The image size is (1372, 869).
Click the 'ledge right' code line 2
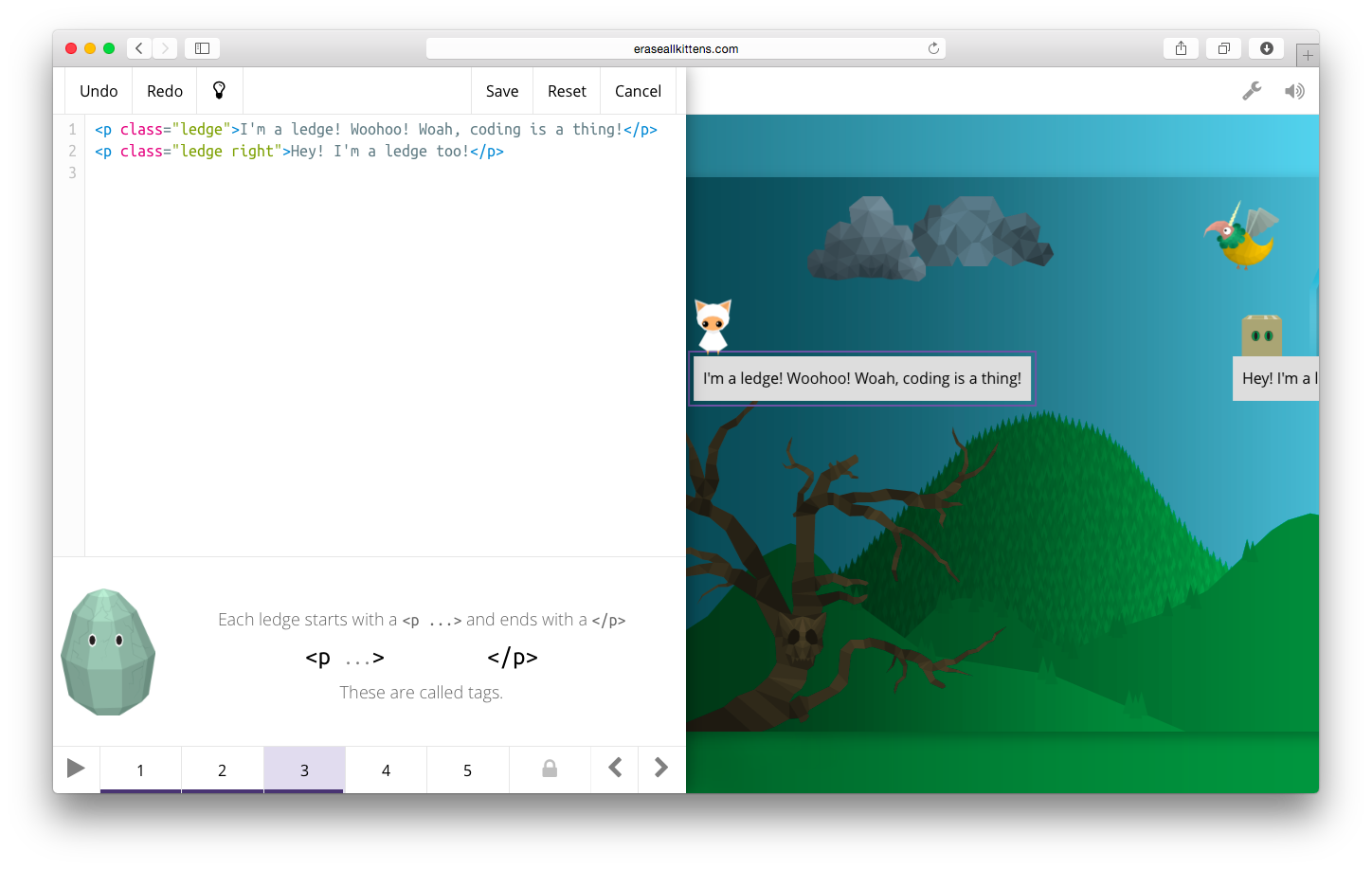coord(299,152)
